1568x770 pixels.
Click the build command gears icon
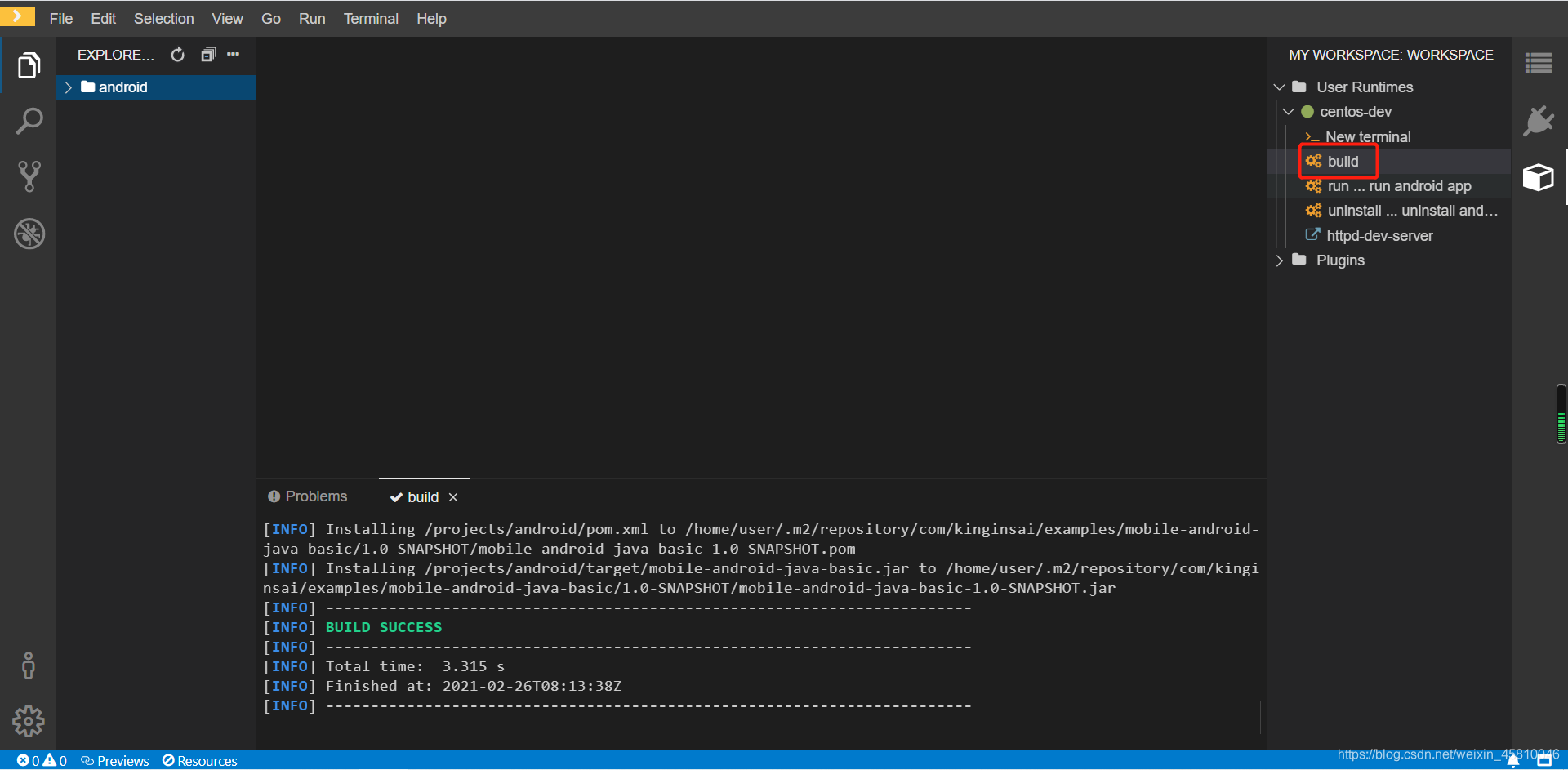tap(1313, 161)
